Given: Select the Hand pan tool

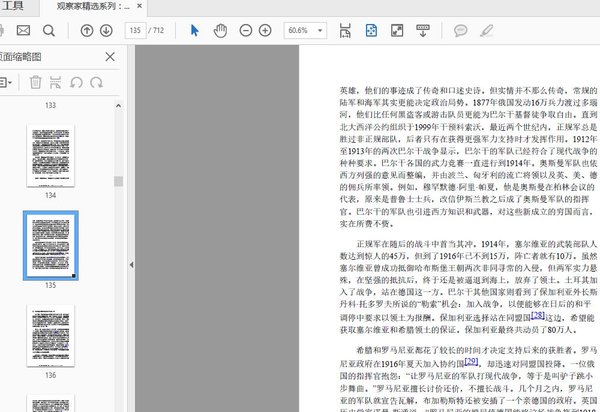Looking at the screenshot, I should click(221, 31).
